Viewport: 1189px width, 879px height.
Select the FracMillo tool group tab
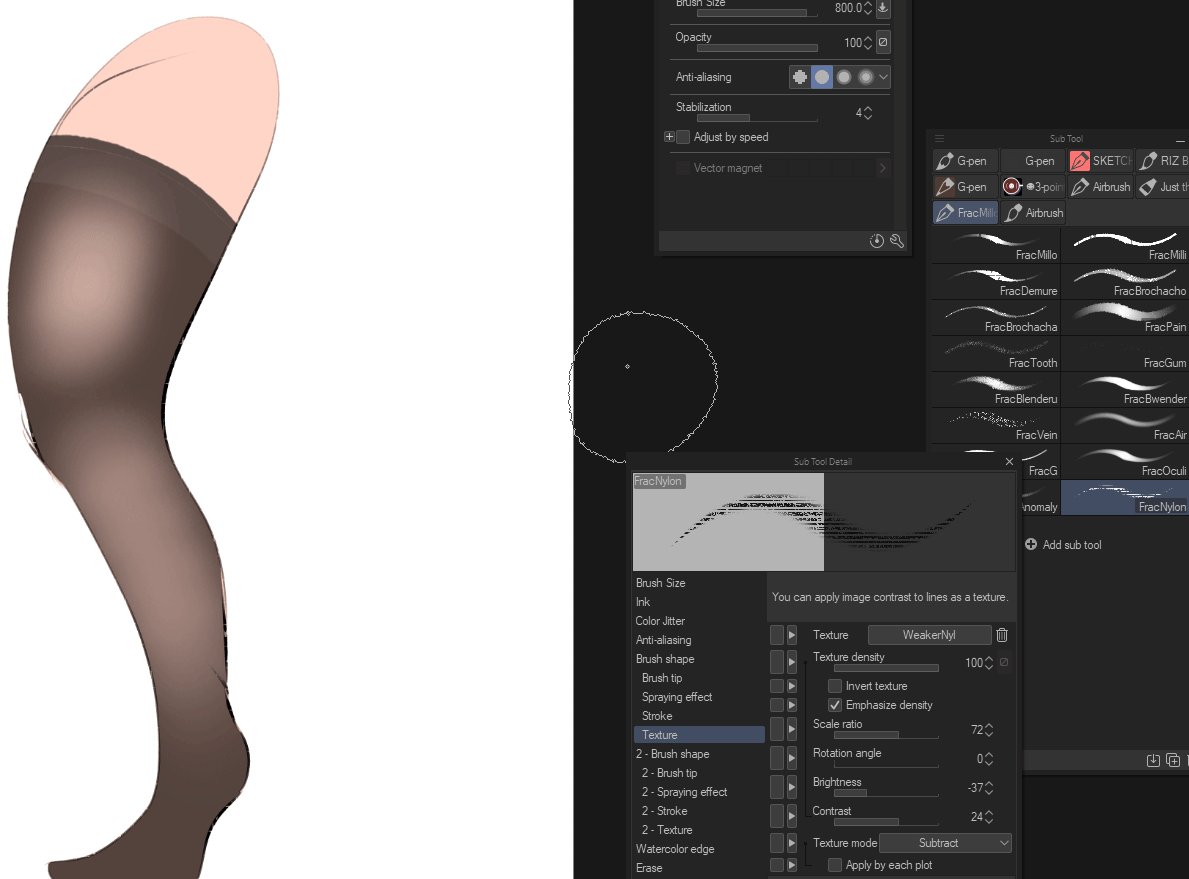click(x=965, y=213)
